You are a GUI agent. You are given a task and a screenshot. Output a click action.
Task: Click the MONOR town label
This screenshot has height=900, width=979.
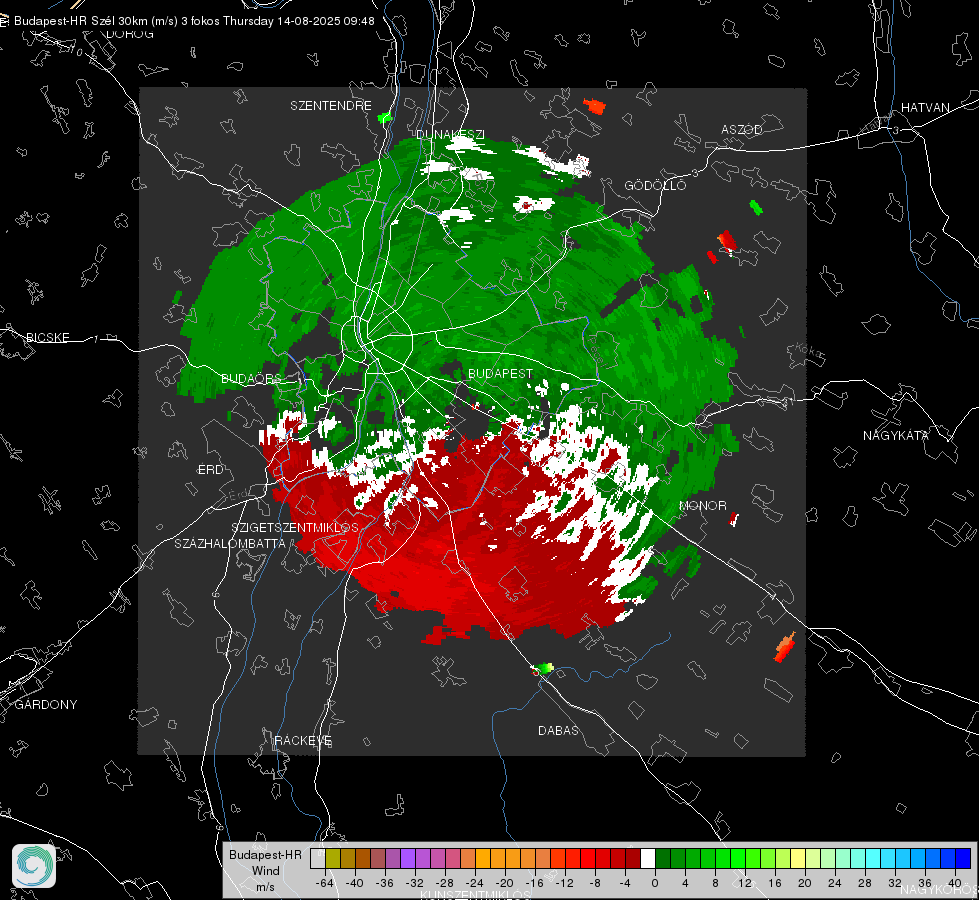(x=702, y=506)
